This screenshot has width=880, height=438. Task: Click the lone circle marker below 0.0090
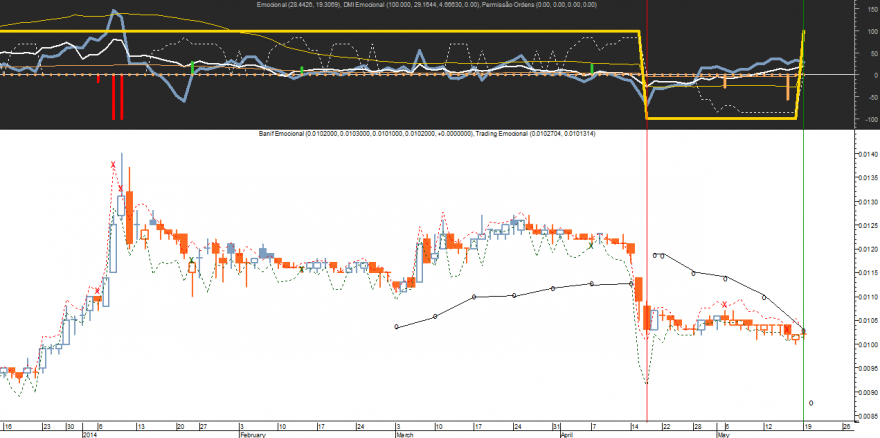click(811, 403)
